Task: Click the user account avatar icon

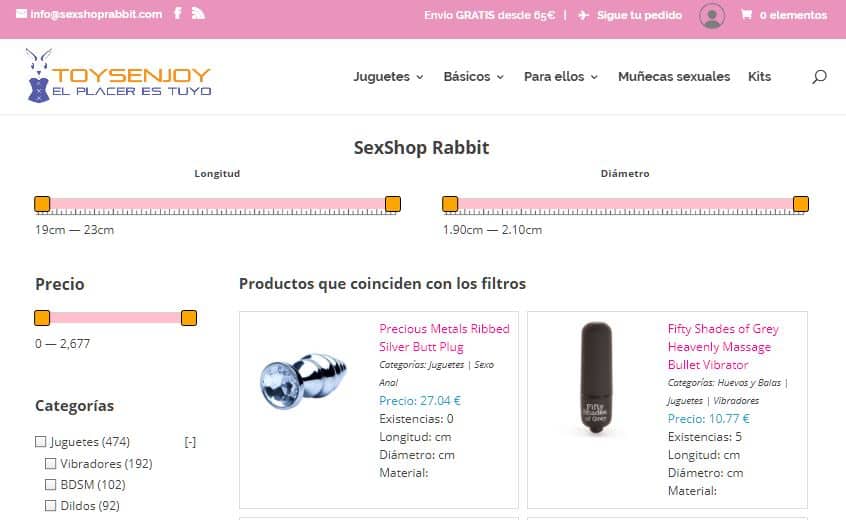Action: 712,16
